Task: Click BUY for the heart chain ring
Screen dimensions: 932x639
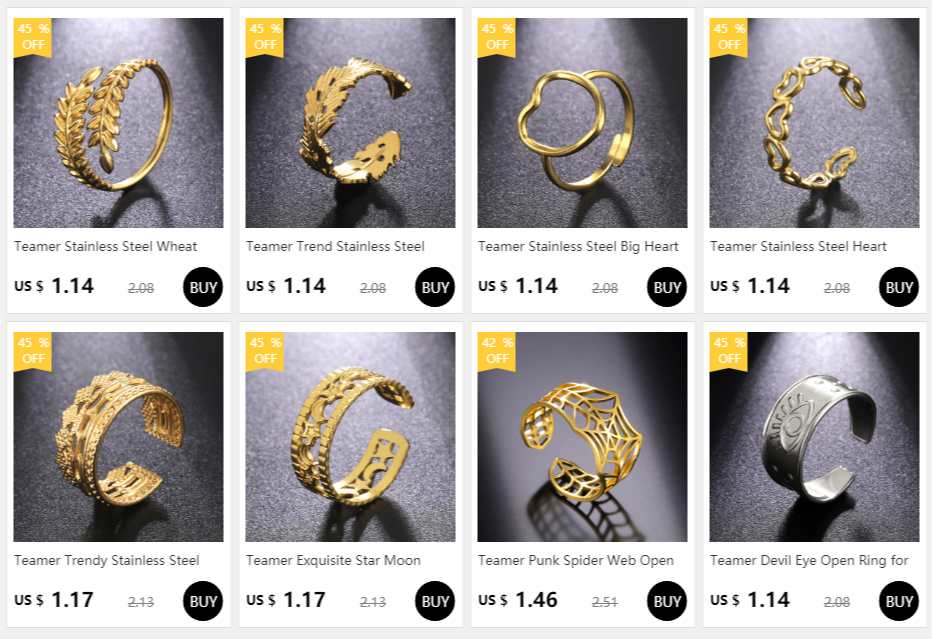Action: pyautogui.click(x=898, y=287)
